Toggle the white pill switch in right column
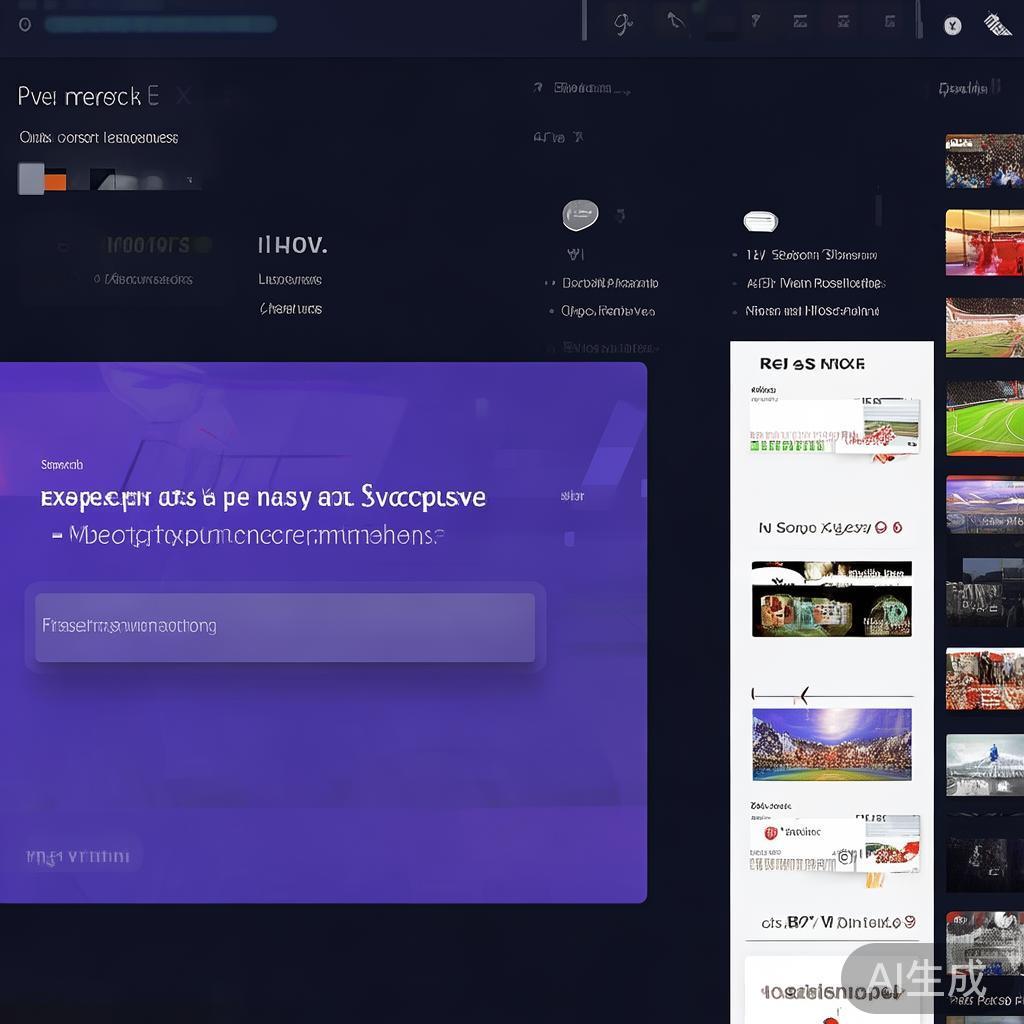 761,221
